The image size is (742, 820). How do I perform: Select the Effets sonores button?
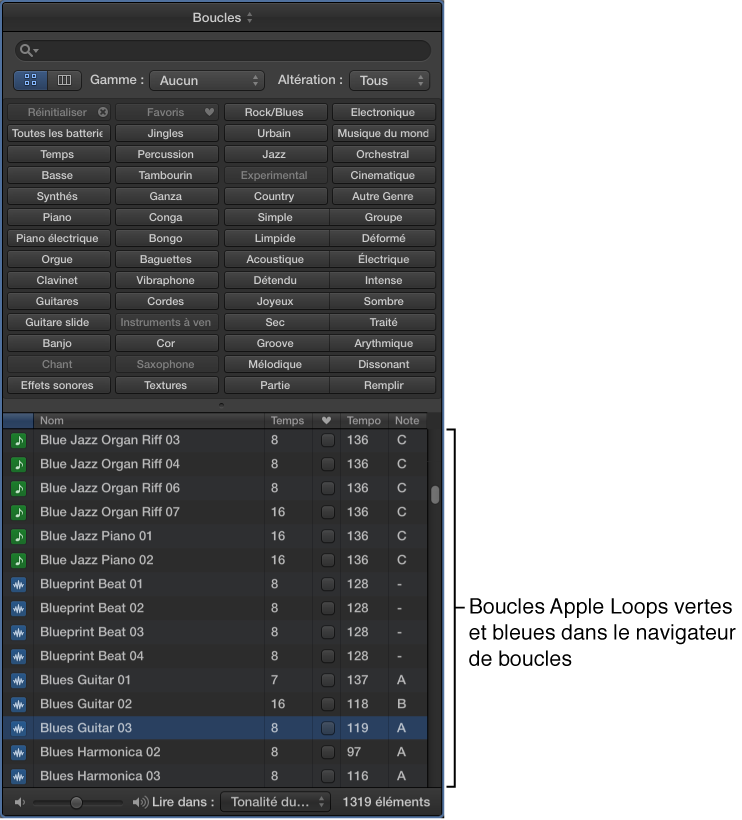pos(59,385)
